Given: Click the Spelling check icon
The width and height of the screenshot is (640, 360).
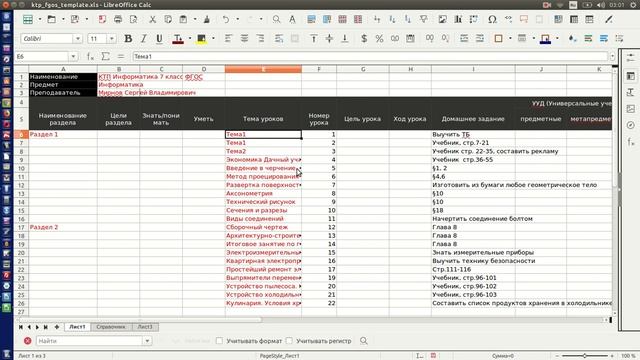Looking at the screenshot, I should coord(292,19).
